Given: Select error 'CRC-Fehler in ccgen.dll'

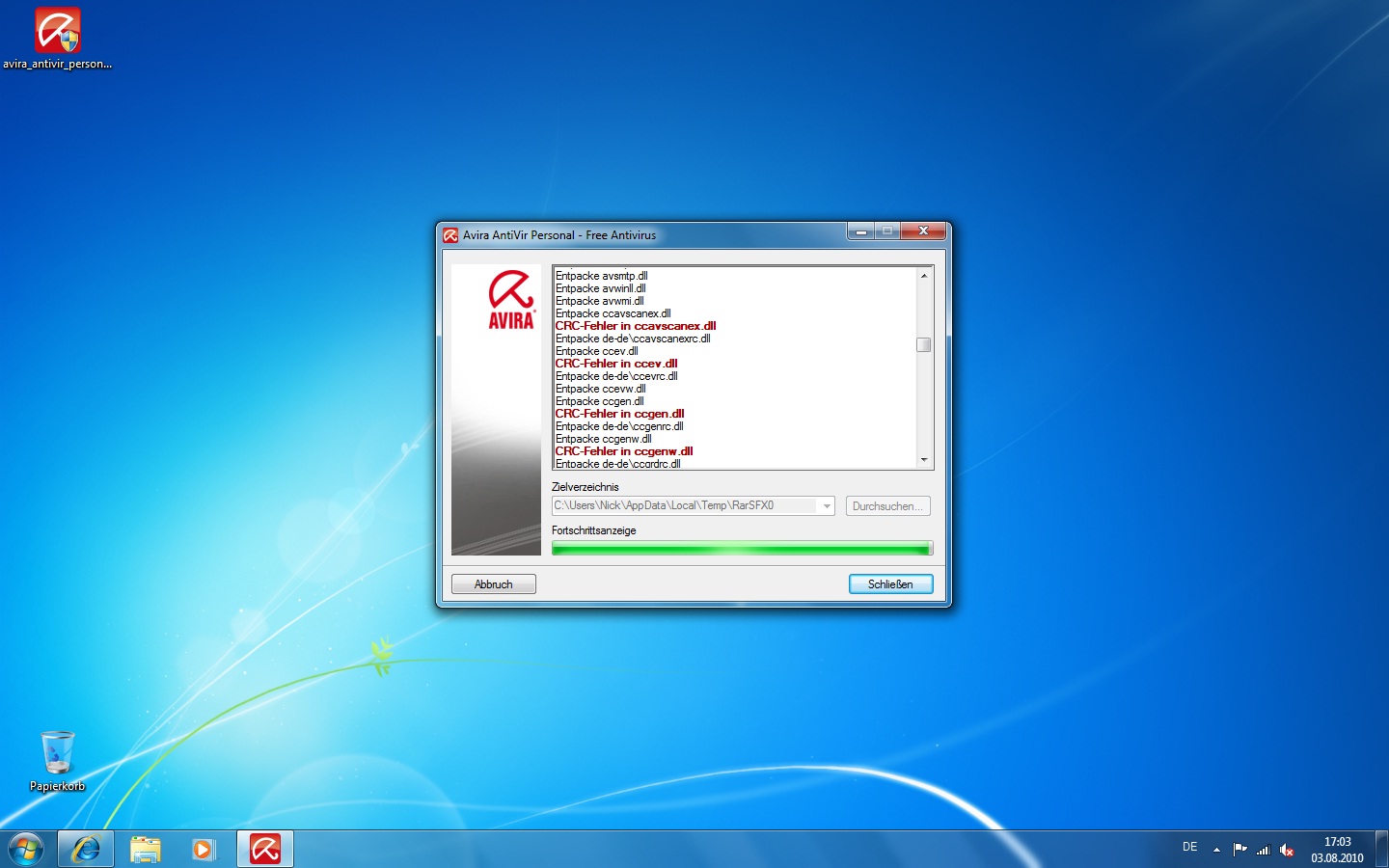Looking at the screenshot, I should click(619, 414).
